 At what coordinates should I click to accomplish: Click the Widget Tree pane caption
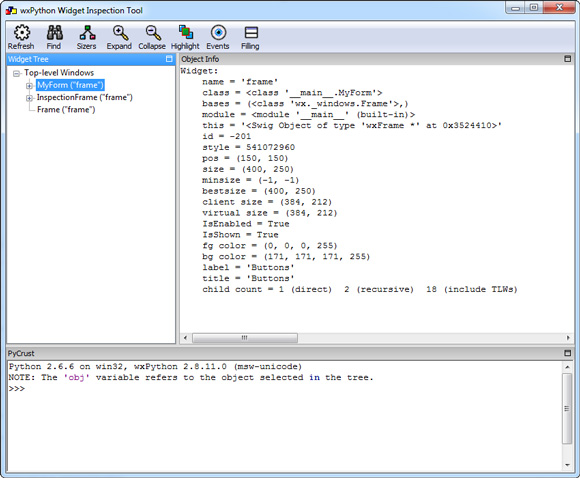28,59
